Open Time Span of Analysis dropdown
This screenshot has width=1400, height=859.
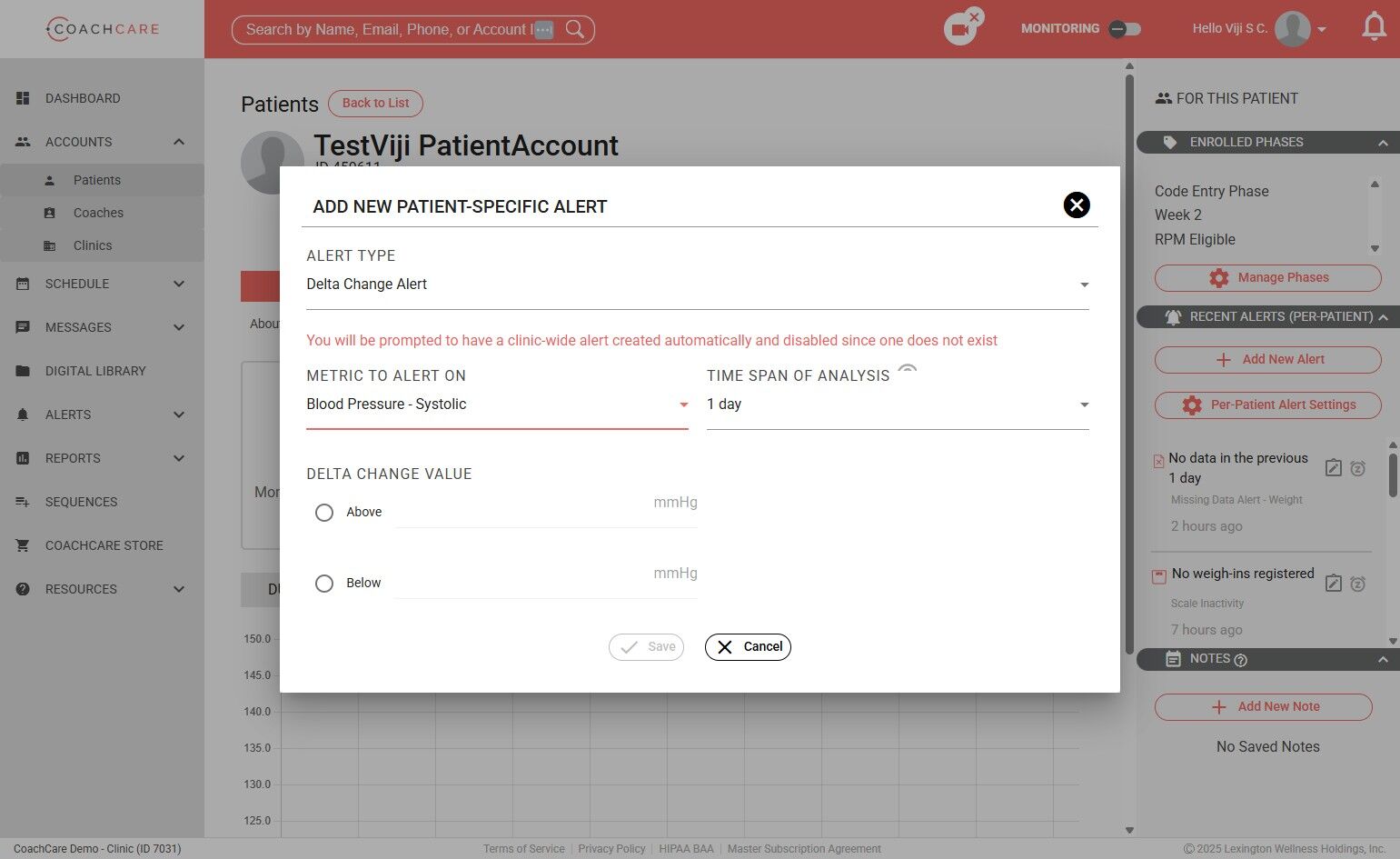point(898,405)
